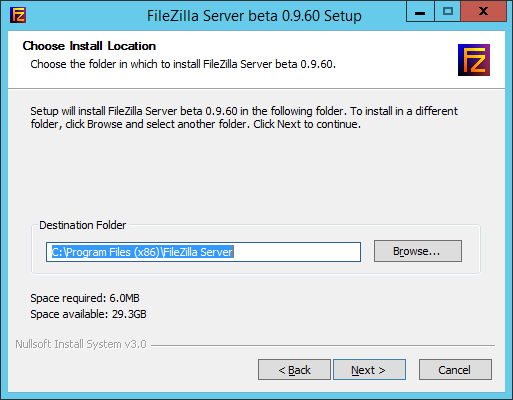The height and width of the screenshot is (400, 513).
Task: Click the highlighted 'C:\Program Files (x86)\FileZilla Server' path text
Action: 142,252
